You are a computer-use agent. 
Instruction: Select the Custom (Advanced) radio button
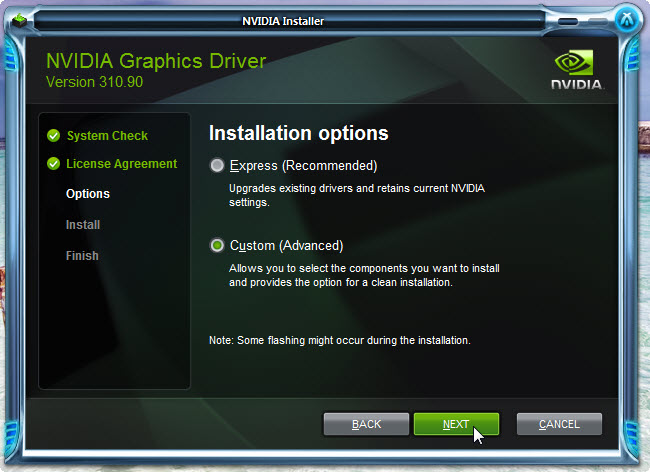tap(217, 245)
